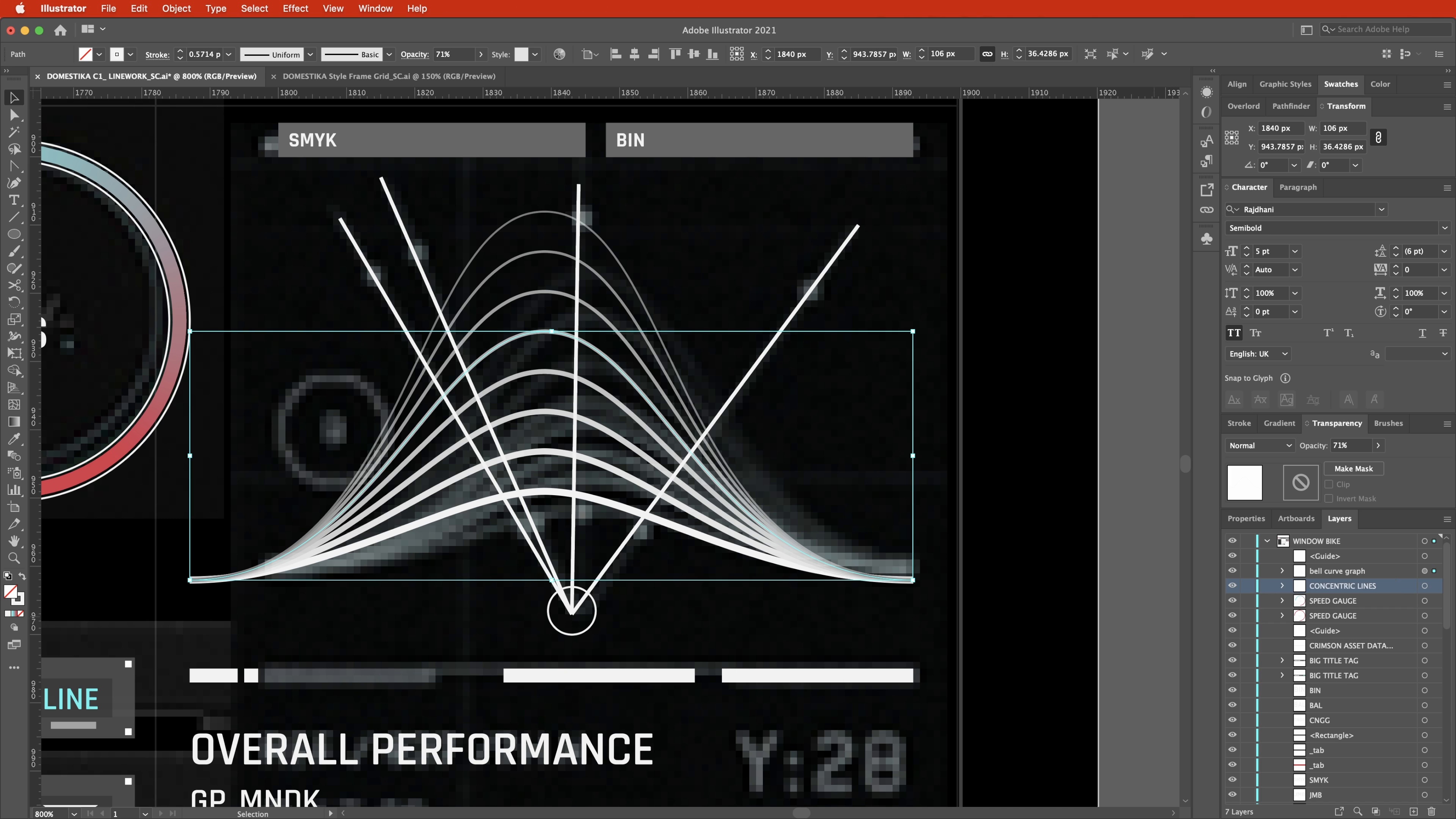Create new layer icon in Layers panel
1456x819 pixels.
[x=1414, y=812]
